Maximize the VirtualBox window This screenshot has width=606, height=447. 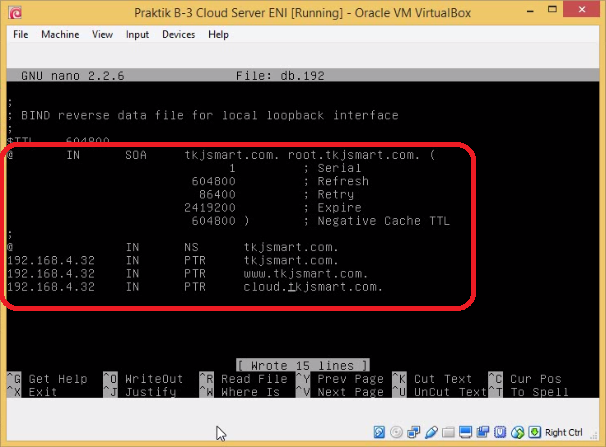pyautogui.click(x=552, y=10)
